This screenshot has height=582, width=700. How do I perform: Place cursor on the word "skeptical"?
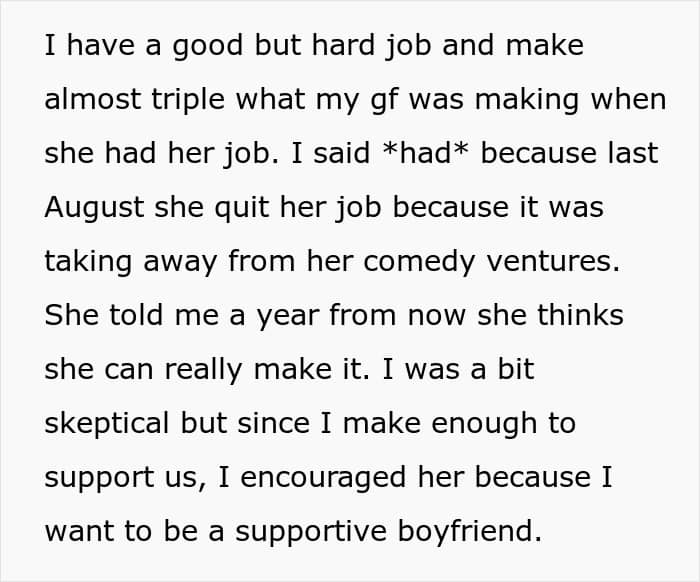tap(107, 424)
